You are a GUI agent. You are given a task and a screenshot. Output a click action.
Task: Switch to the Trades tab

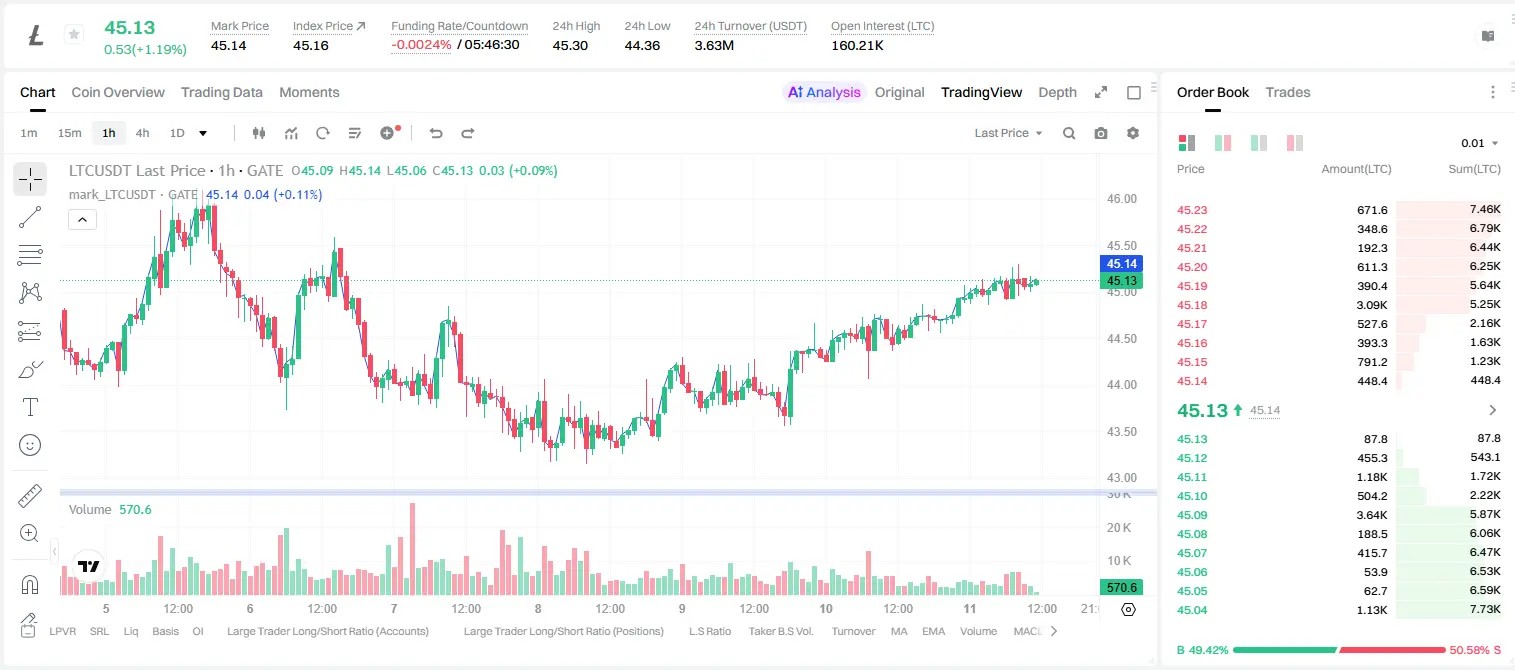click(x=1288, y=92)
